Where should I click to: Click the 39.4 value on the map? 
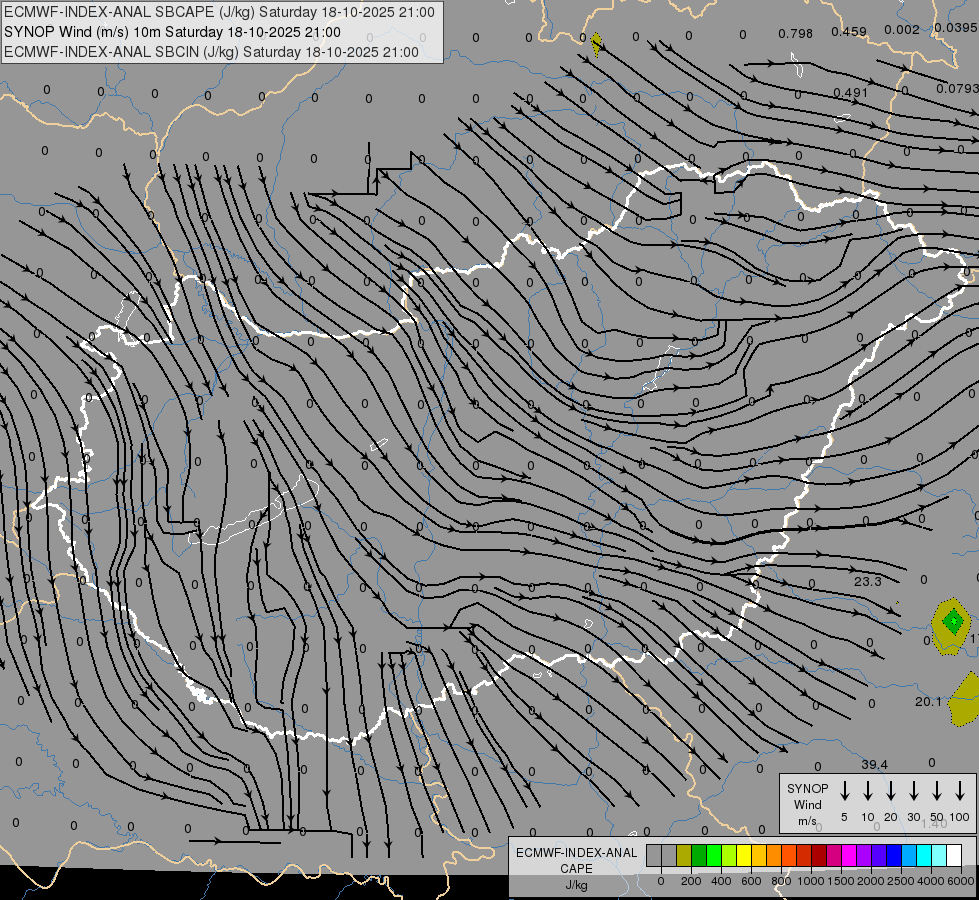[874, 764]
